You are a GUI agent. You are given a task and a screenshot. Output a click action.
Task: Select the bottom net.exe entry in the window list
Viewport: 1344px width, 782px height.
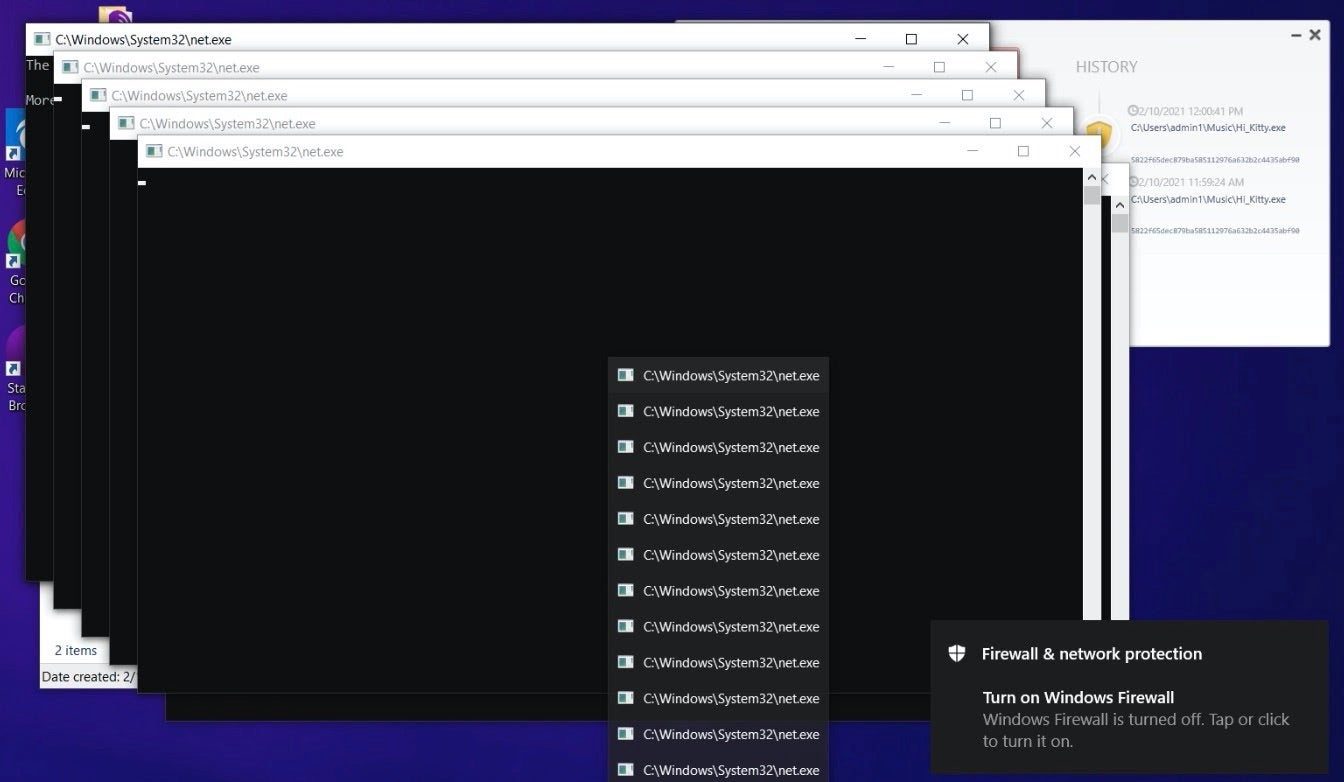[718, 769]
